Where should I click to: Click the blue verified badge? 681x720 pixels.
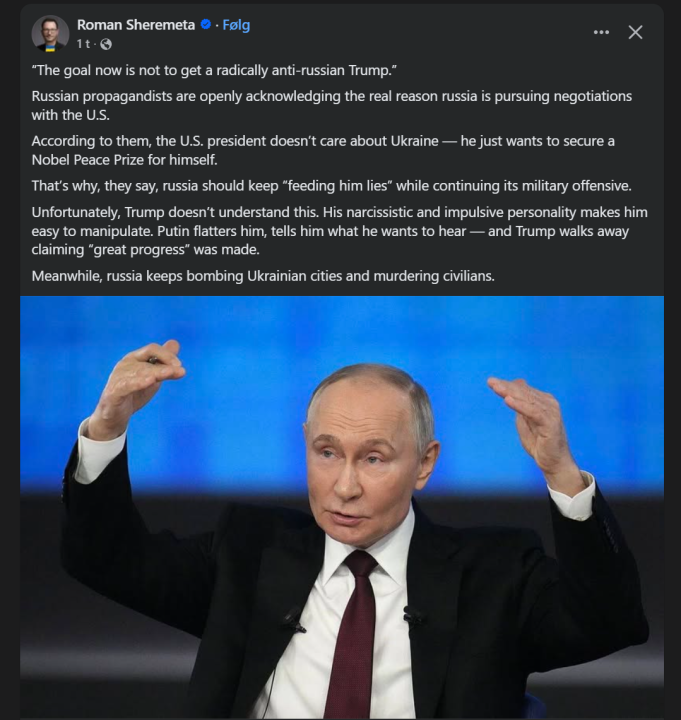point(206,26)
